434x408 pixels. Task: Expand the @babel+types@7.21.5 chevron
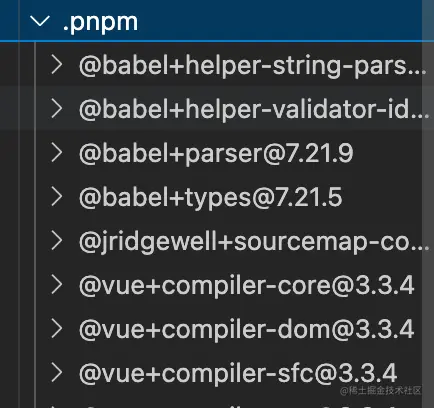pyautogui.click(x=57, y=197)
